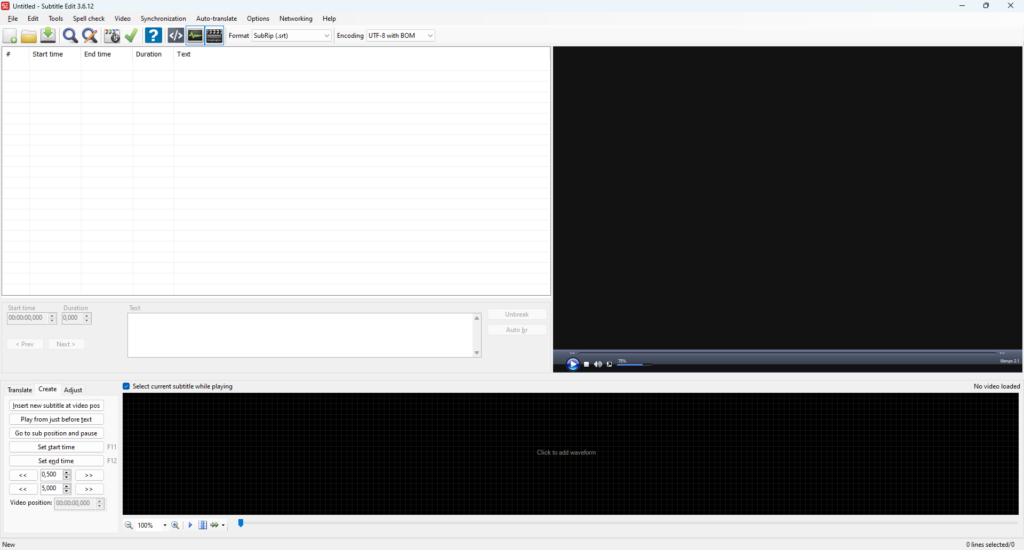
Task: Open the Encoding dropdown UTF-8 with BOM
Action: tap(400, 36)
